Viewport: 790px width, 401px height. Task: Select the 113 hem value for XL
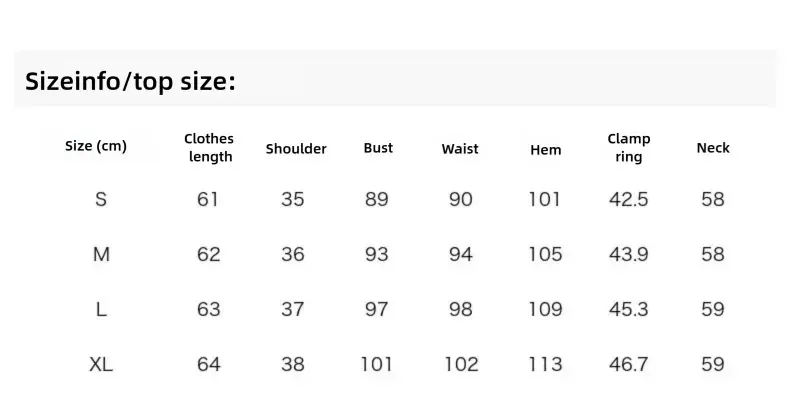[545, 364]
